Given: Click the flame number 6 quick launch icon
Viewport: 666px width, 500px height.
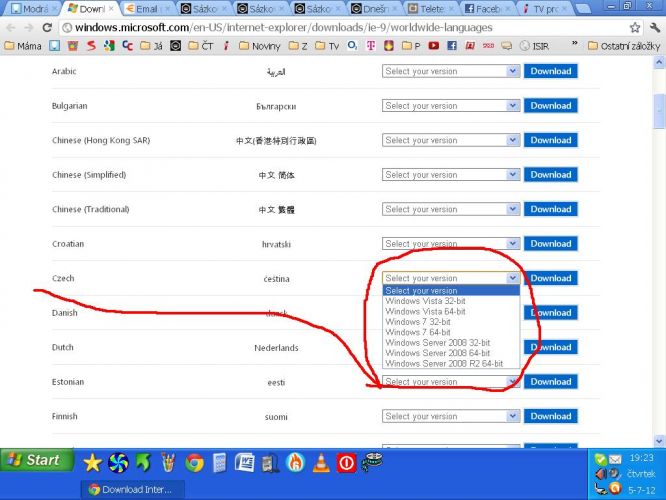Looking at the screenshot, I should (296, 462).
